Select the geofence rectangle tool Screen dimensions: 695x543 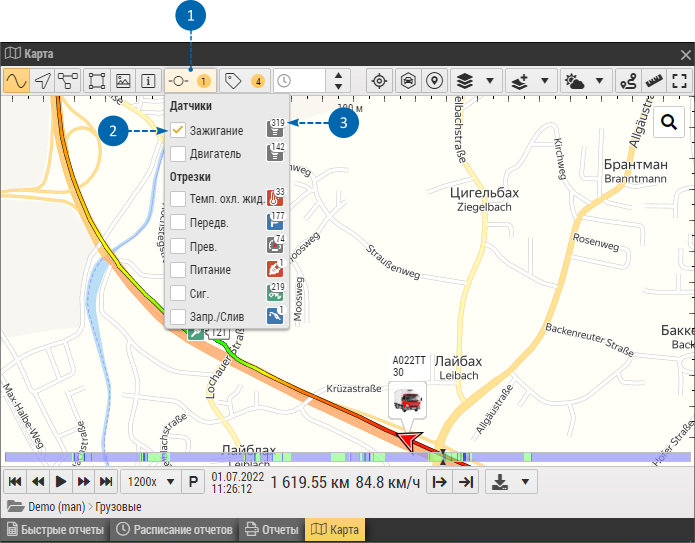[97, 81]
